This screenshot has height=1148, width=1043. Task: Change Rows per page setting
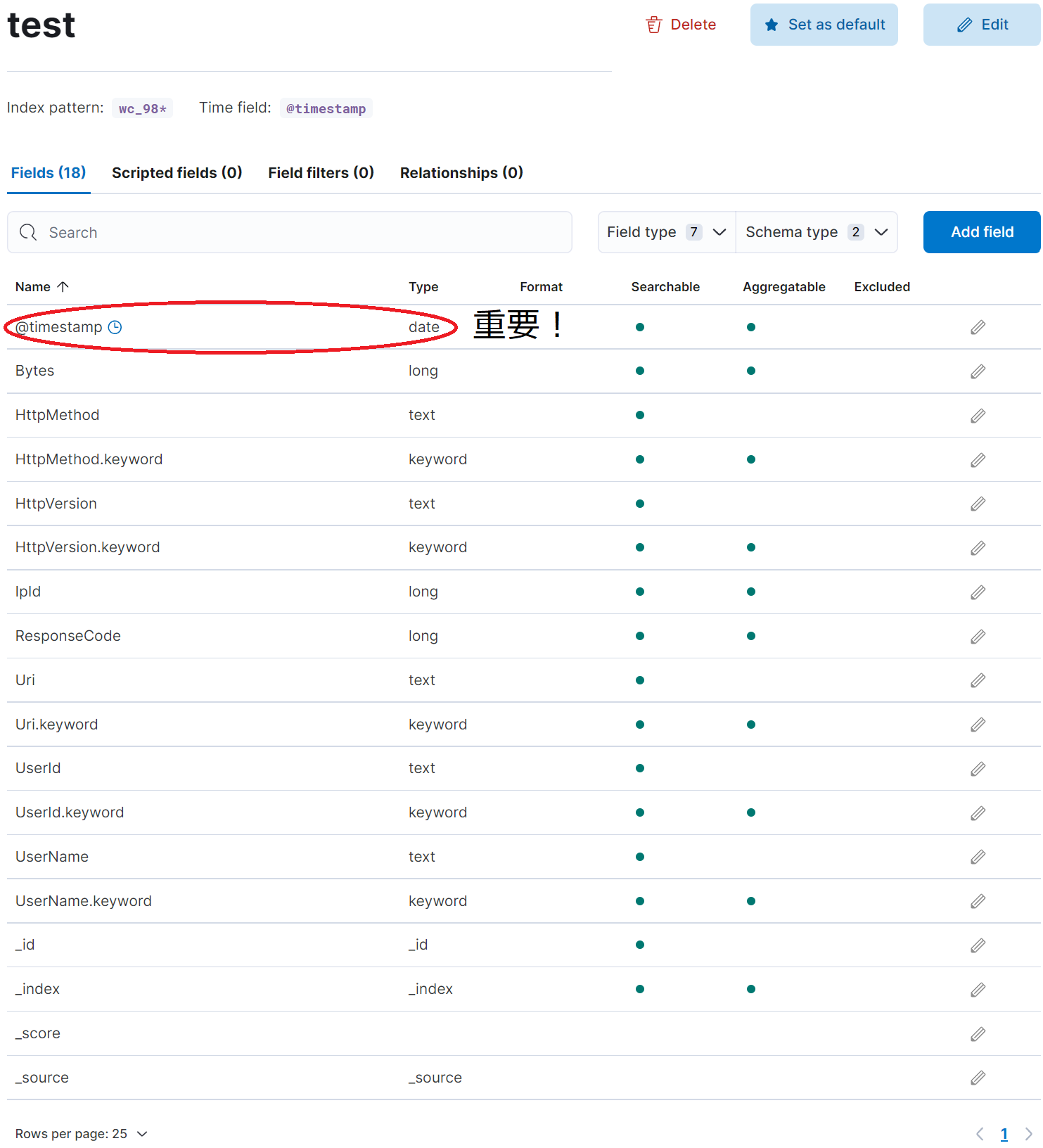[82, 1134]
